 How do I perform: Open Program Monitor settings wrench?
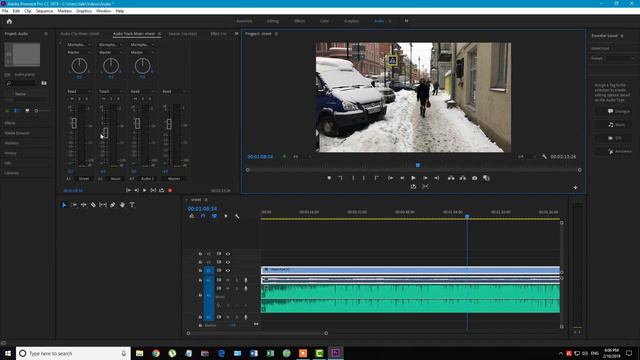(544, 157)
